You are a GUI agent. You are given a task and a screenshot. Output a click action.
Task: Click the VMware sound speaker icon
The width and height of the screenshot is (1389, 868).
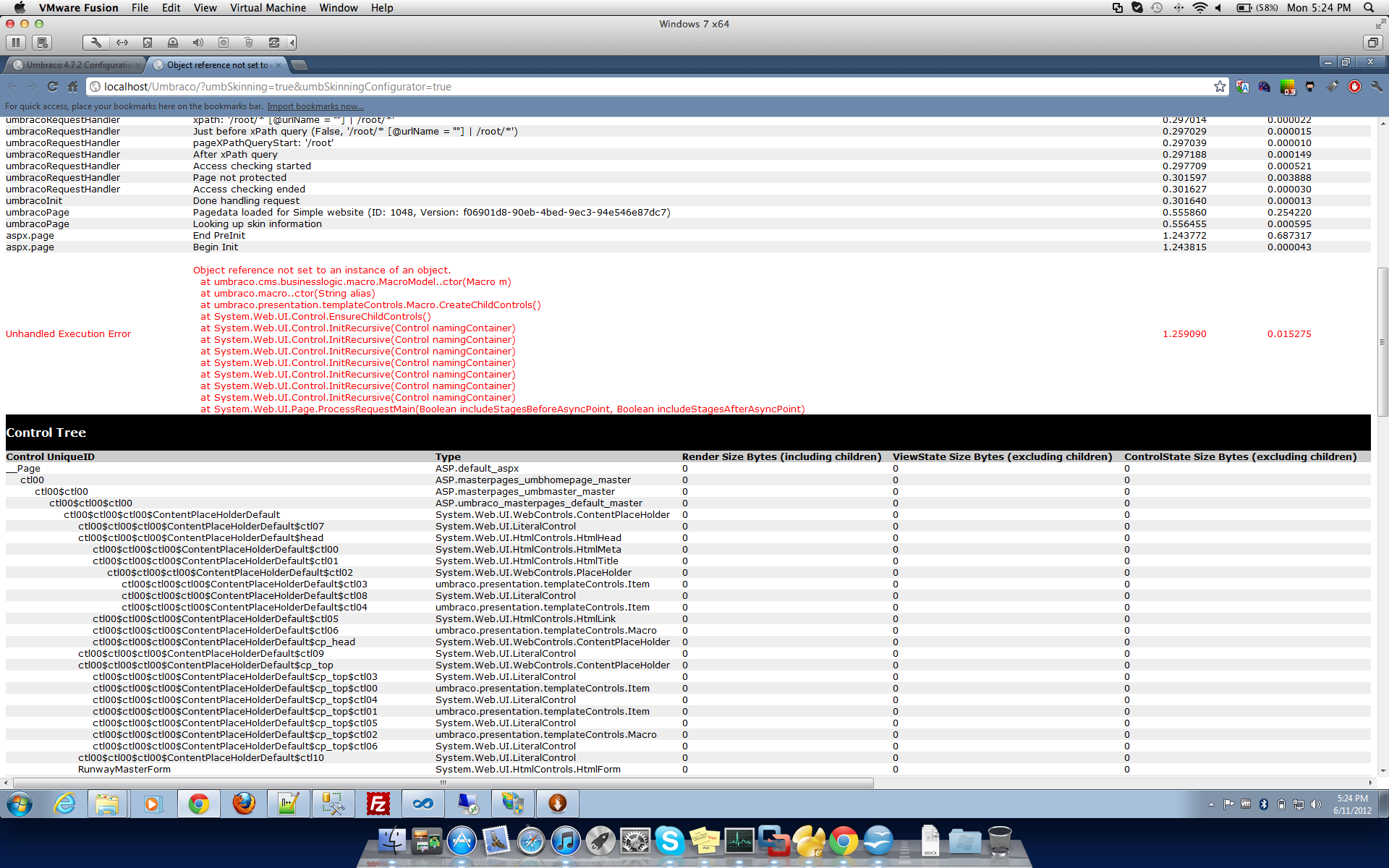pyautogui.click(x=197, y=43)
